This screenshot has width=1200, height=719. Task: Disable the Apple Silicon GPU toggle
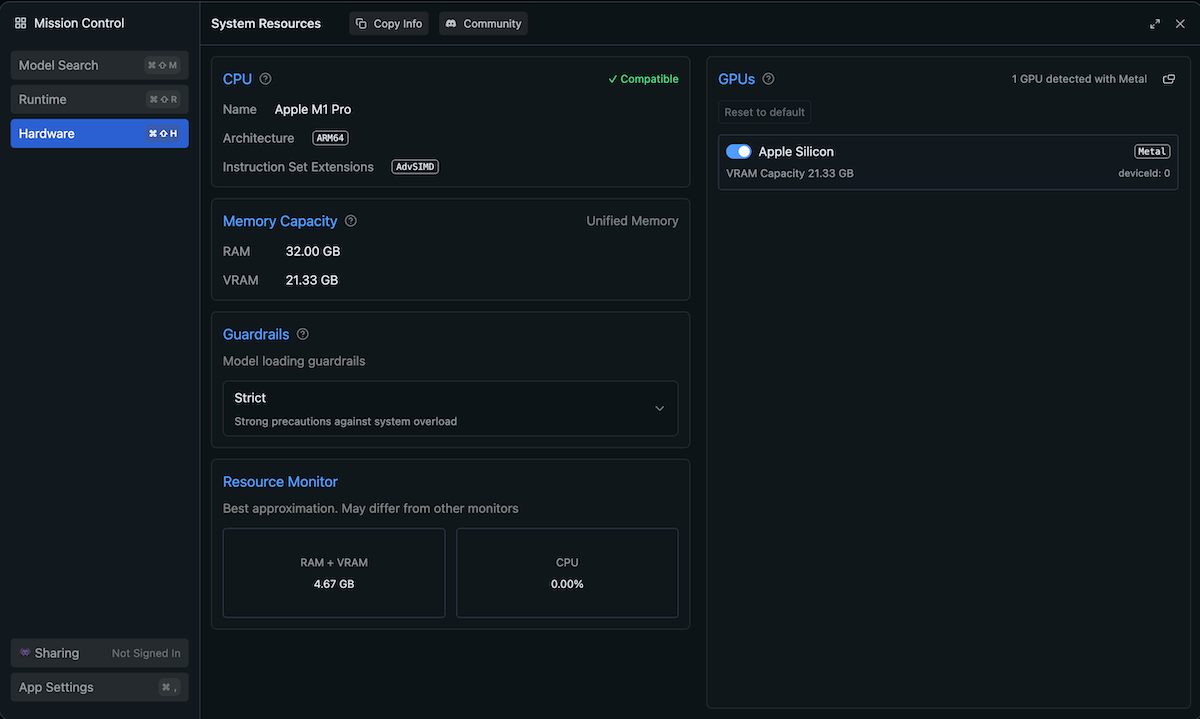[738, 152]
